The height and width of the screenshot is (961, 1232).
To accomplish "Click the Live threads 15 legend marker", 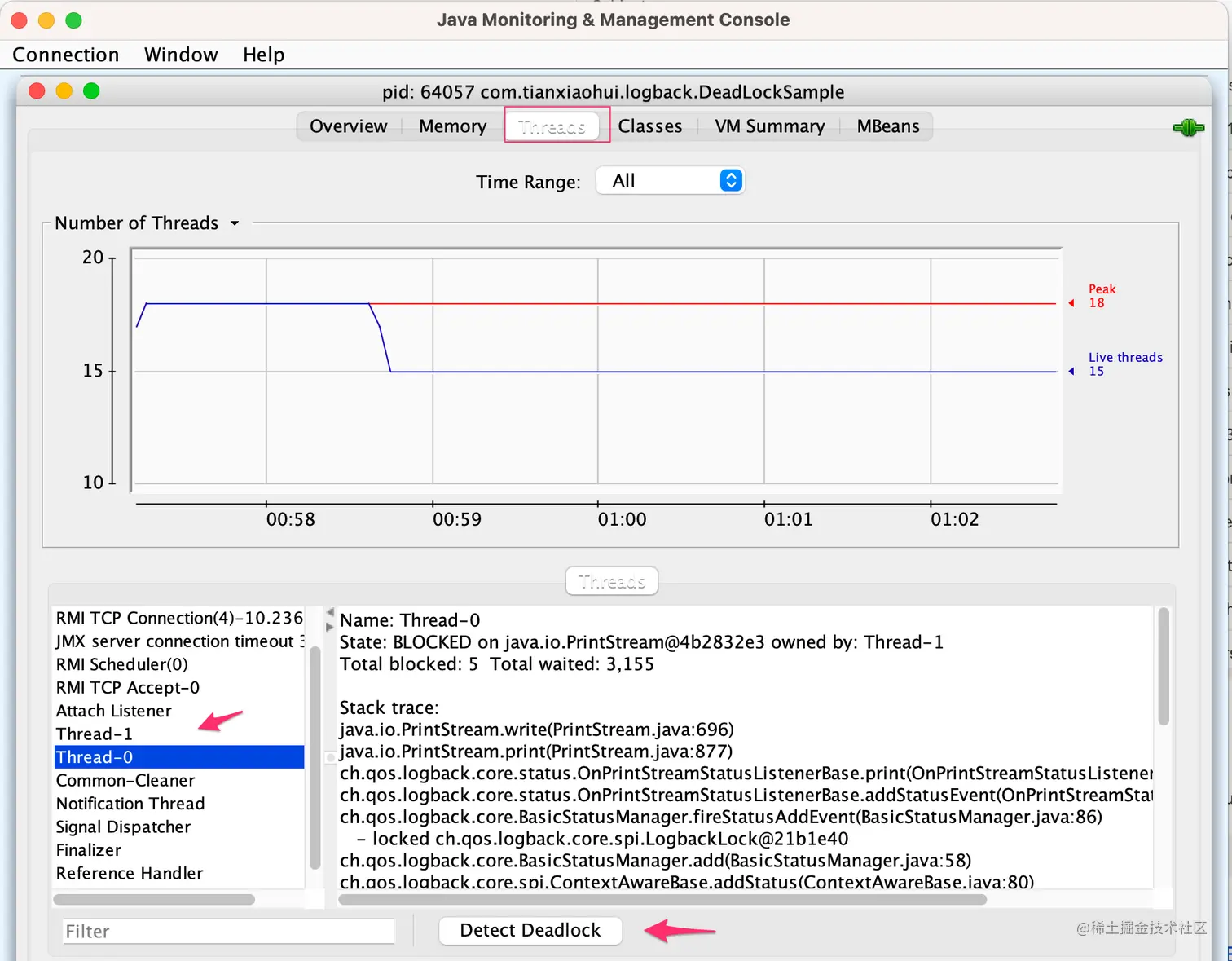I will click(1072, 372).
